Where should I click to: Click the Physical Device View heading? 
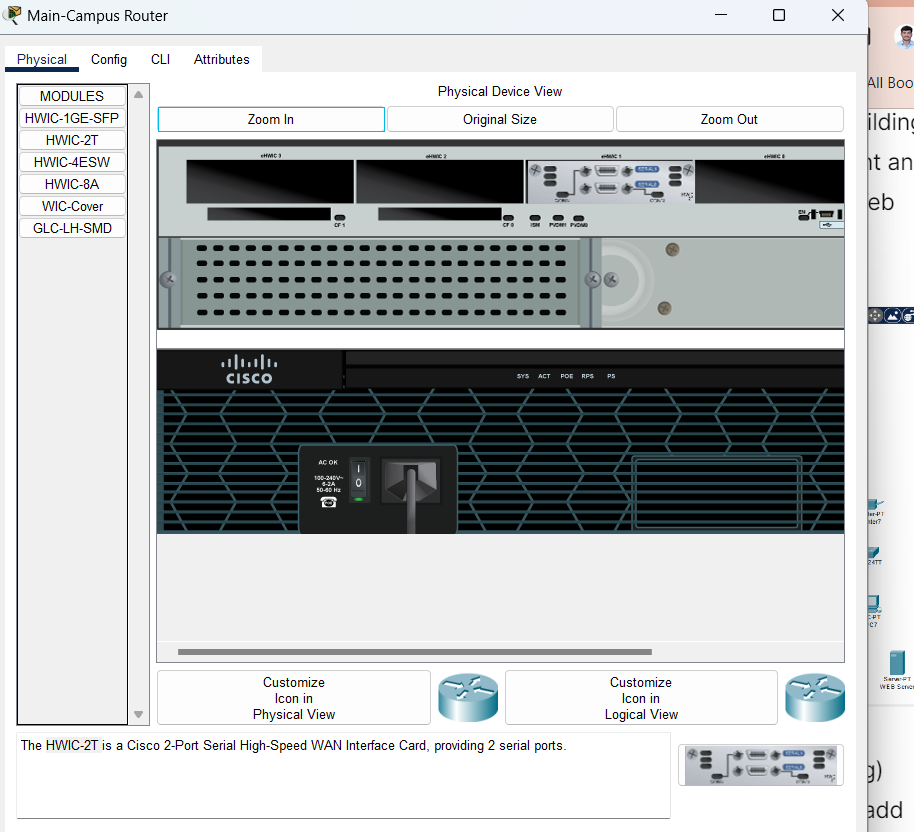coord(500,92)
